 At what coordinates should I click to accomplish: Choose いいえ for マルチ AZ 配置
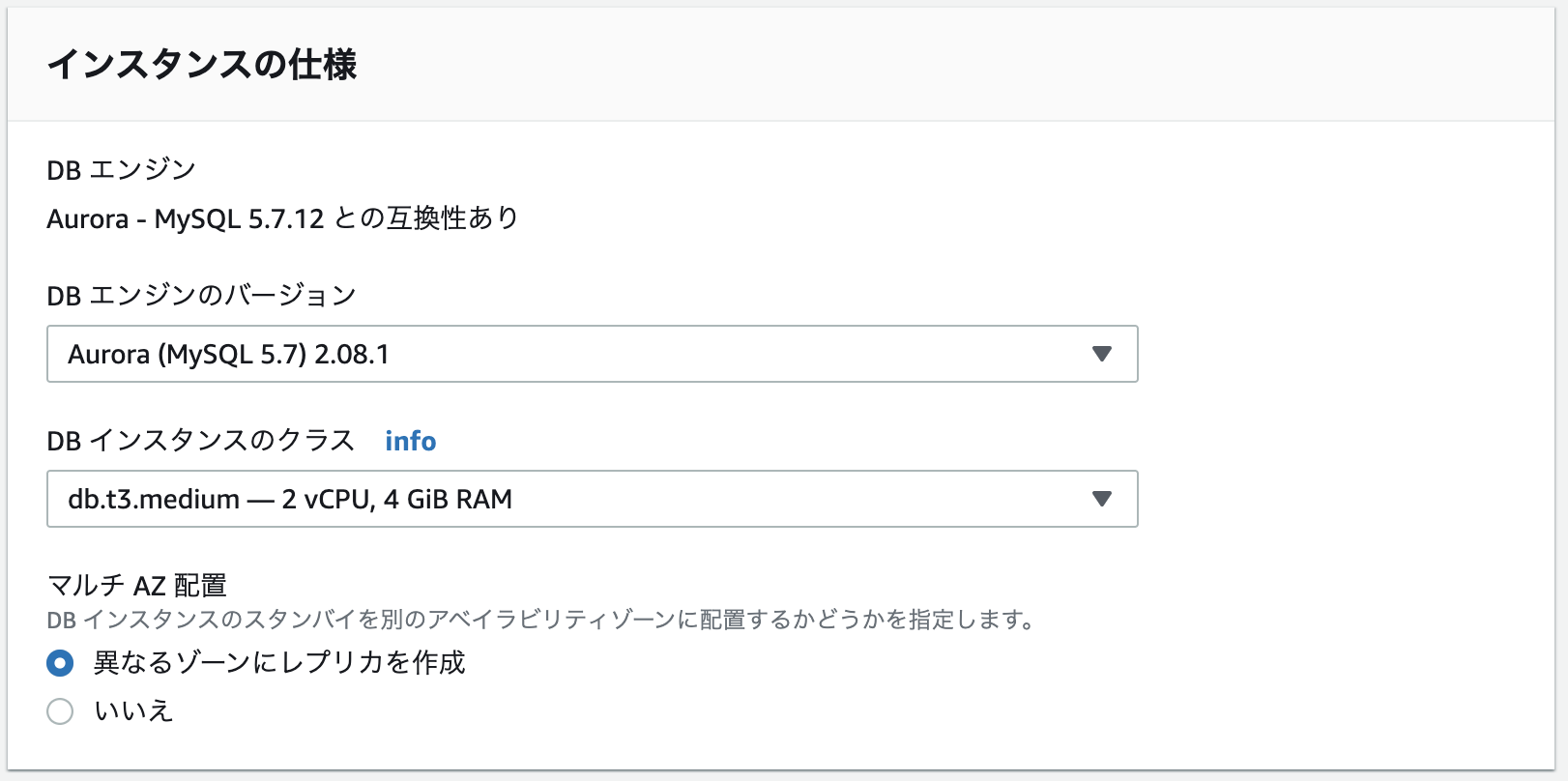point(60,710)
